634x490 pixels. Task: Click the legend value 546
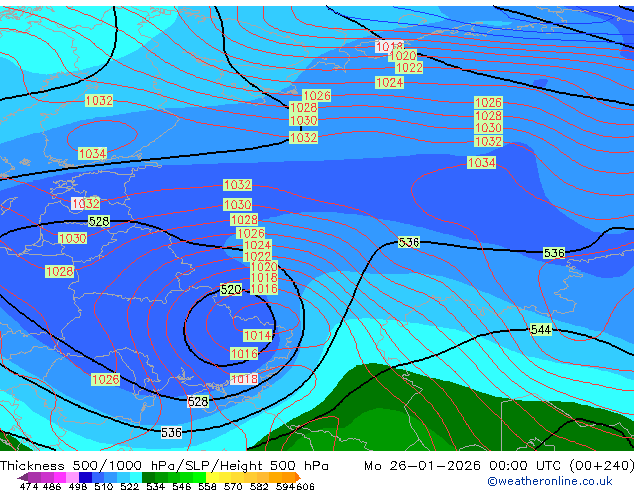pyautogui.click(x=181, y=486)
